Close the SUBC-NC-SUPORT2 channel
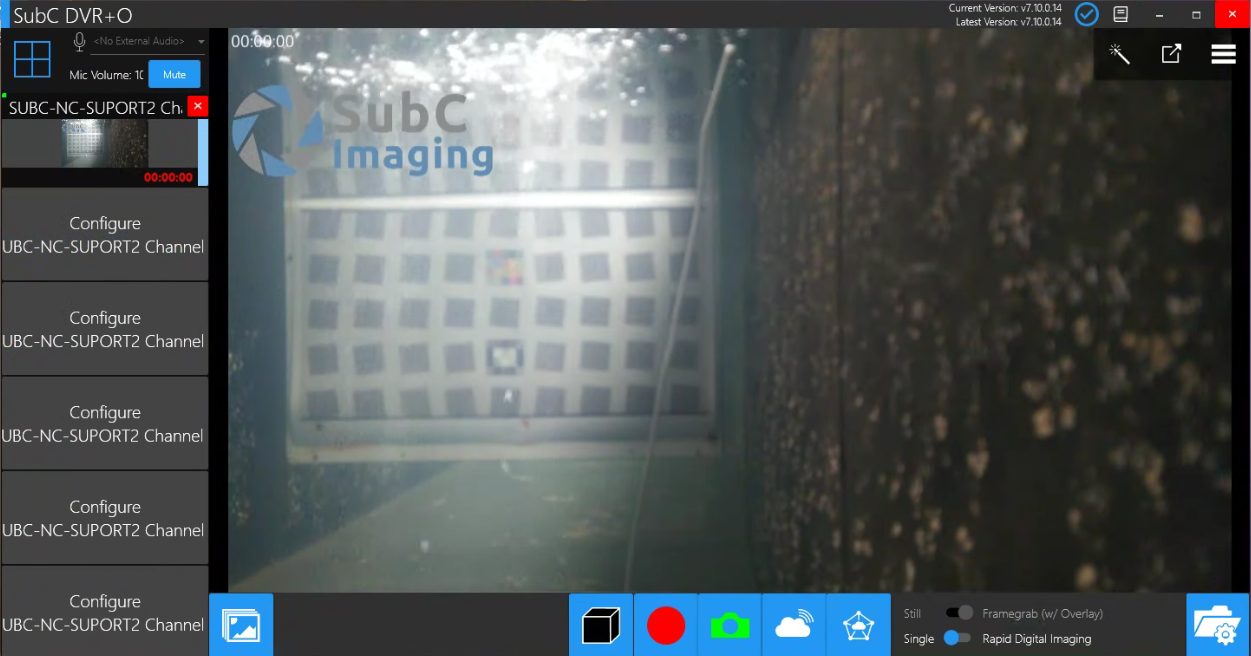 [198, 106]
